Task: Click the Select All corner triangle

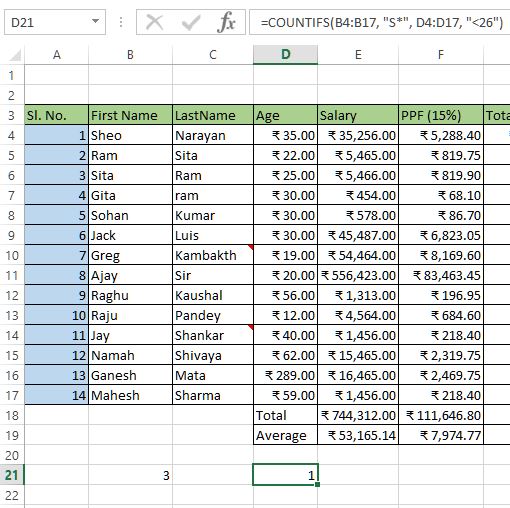Action: coord(15,55)
